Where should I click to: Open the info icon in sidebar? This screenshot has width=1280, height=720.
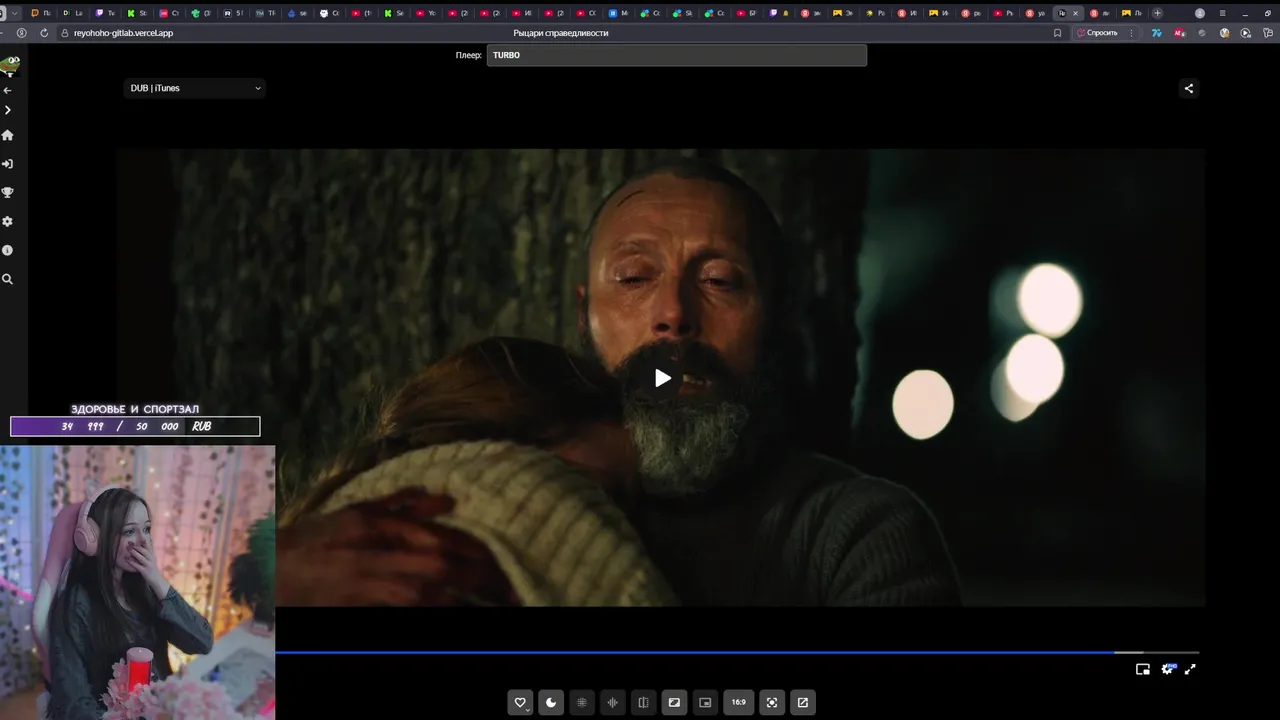(7, 250)
